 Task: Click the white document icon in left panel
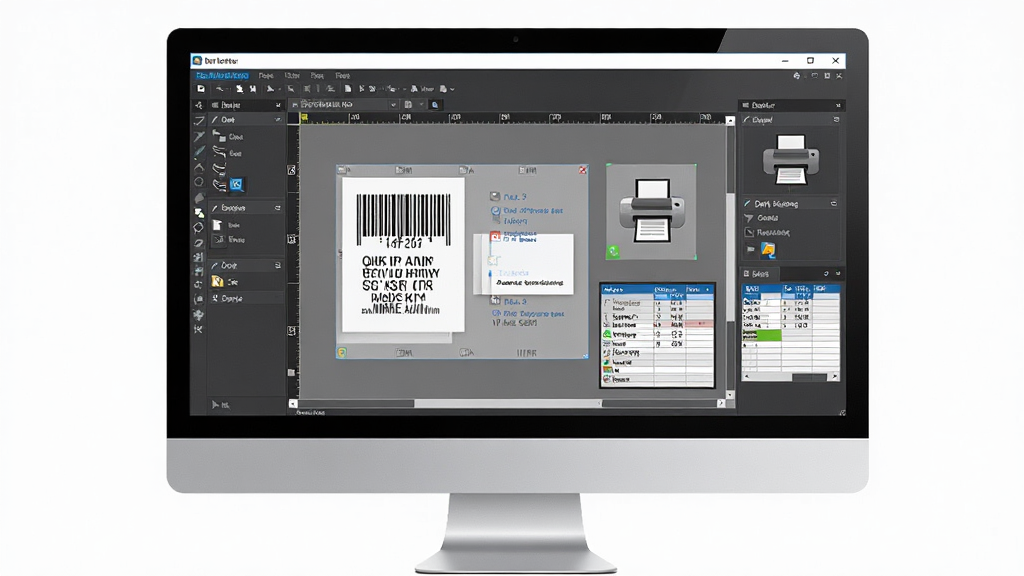point(217,225)
